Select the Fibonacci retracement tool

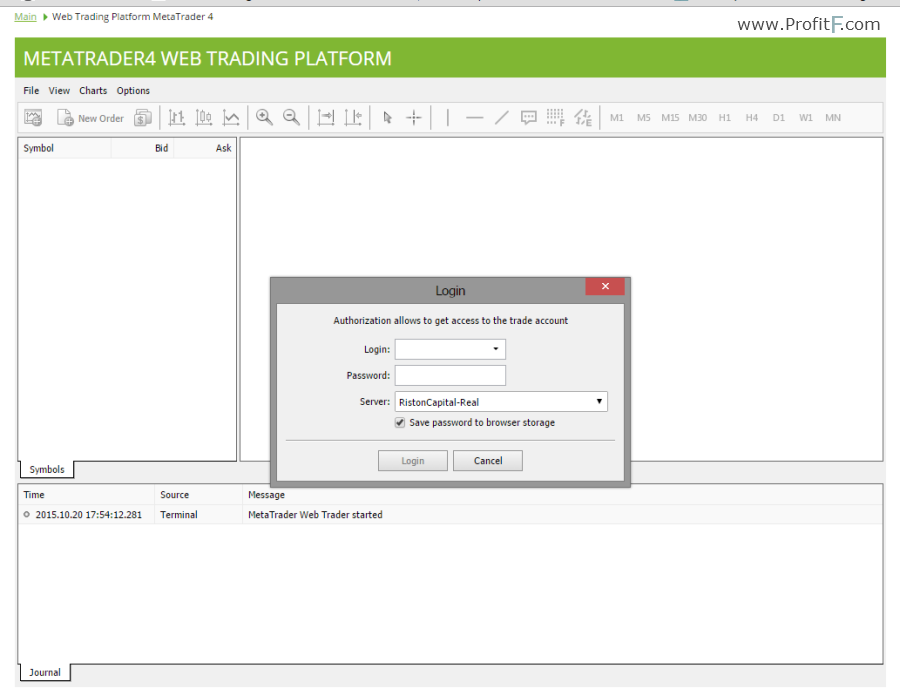pyautogui.click(x=556, y=118)
